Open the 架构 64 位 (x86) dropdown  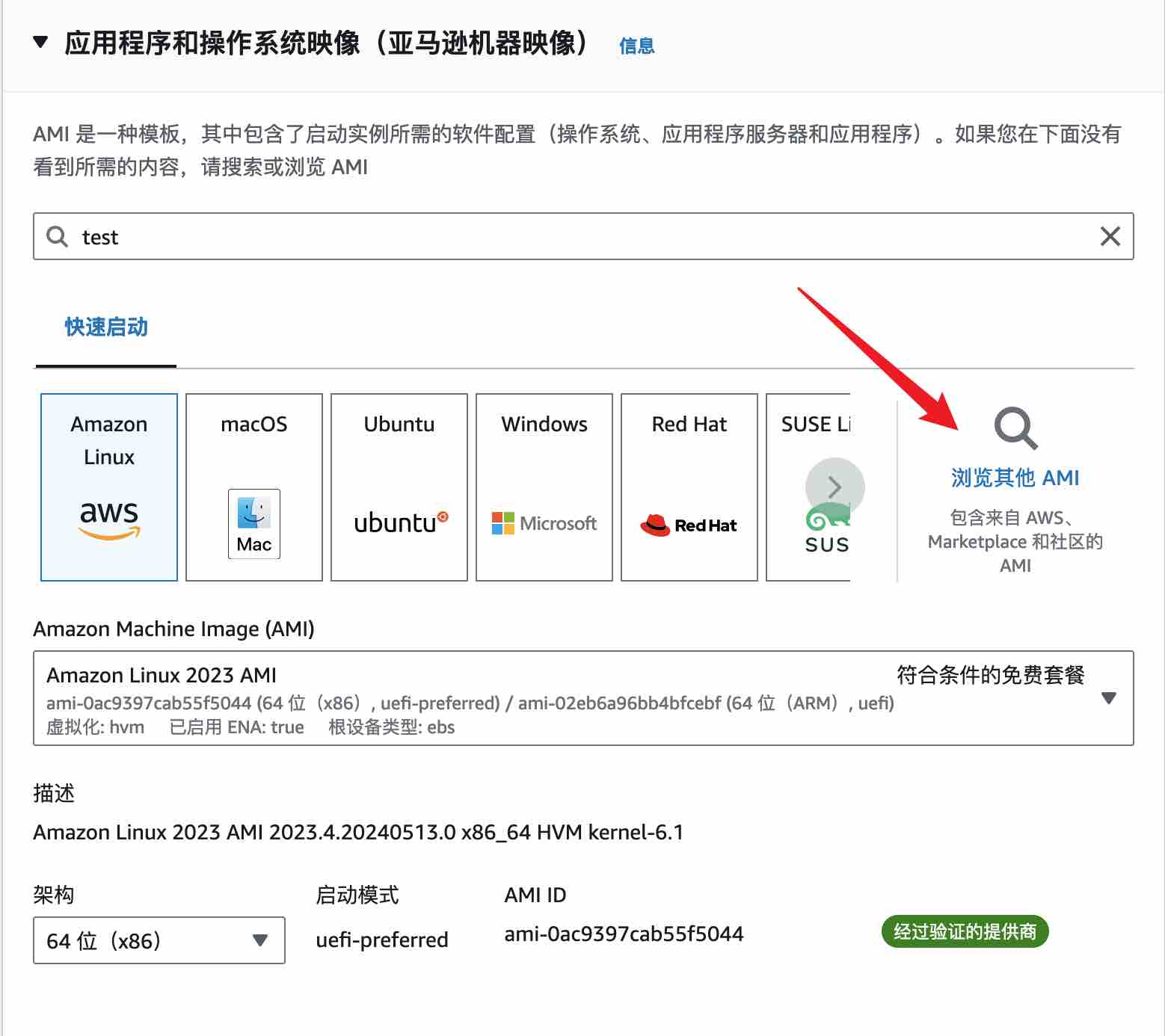[159, 940]
